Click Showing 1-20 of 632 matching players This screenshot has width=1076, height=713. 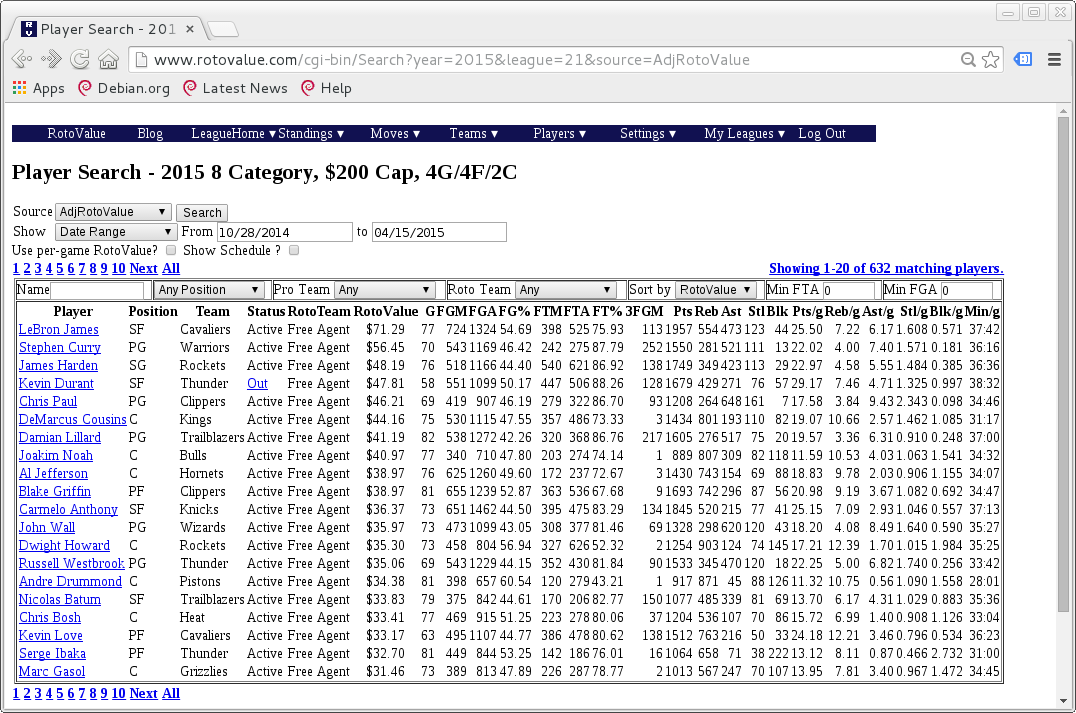click(886, 268)
